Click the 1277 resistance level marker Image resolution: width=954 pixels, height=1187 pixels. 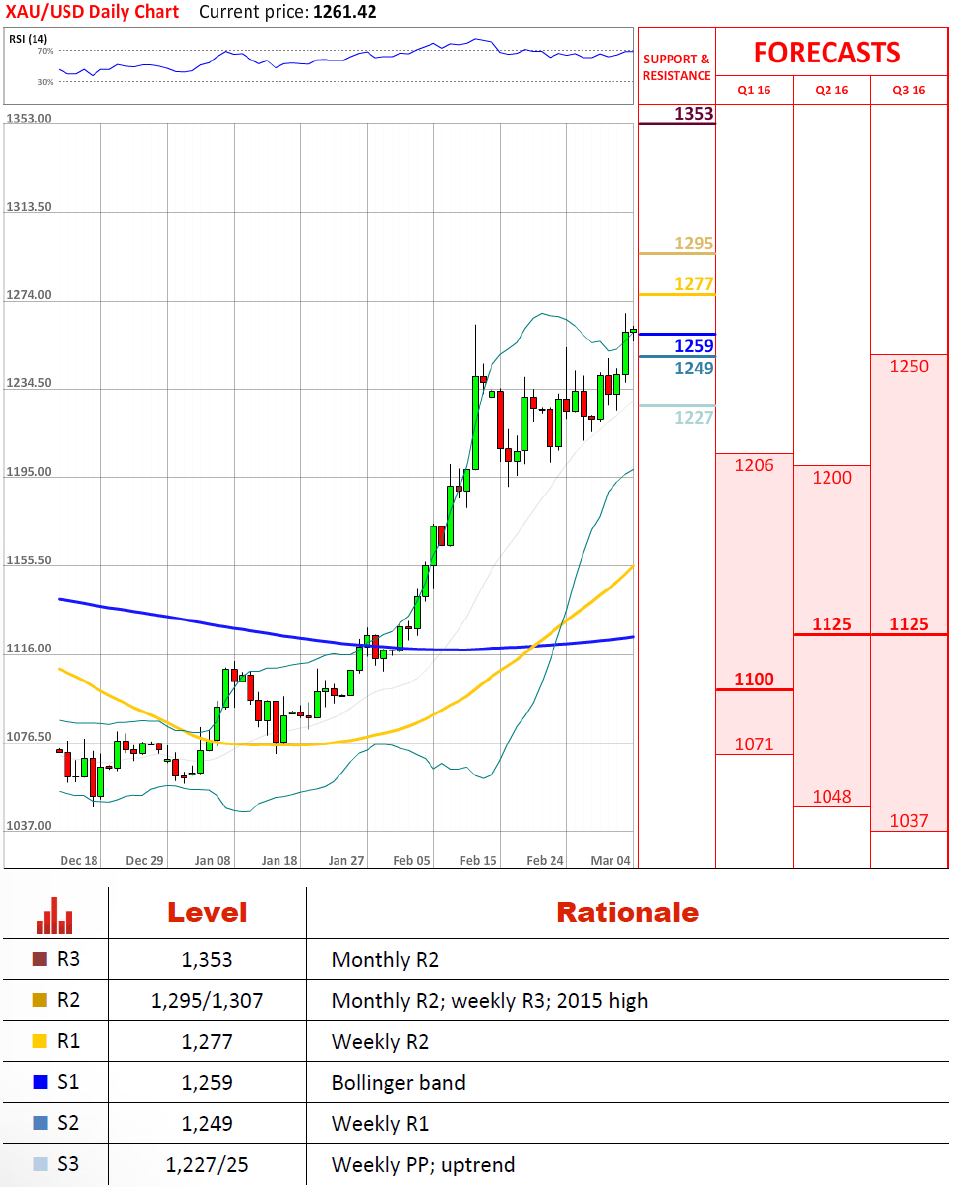(694, 284)
